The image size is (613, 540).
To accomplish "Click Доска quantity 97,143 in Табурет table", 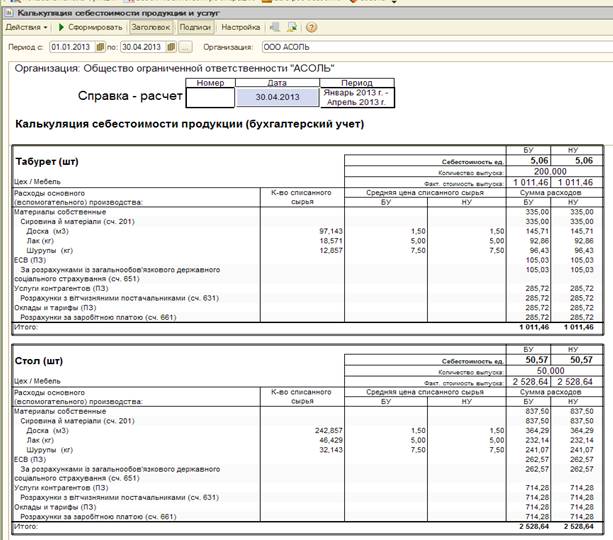I will tap(331, 231).
